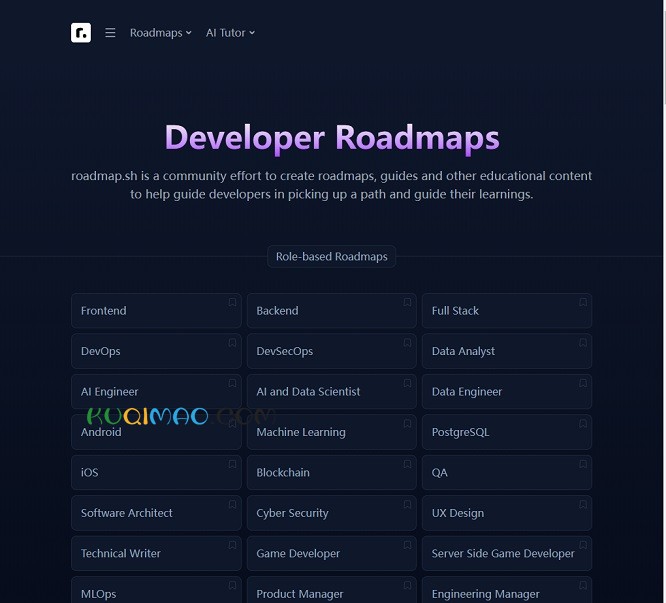
Task: Bookmark the UX Design roadmap
Action: (x=583, y=504)
